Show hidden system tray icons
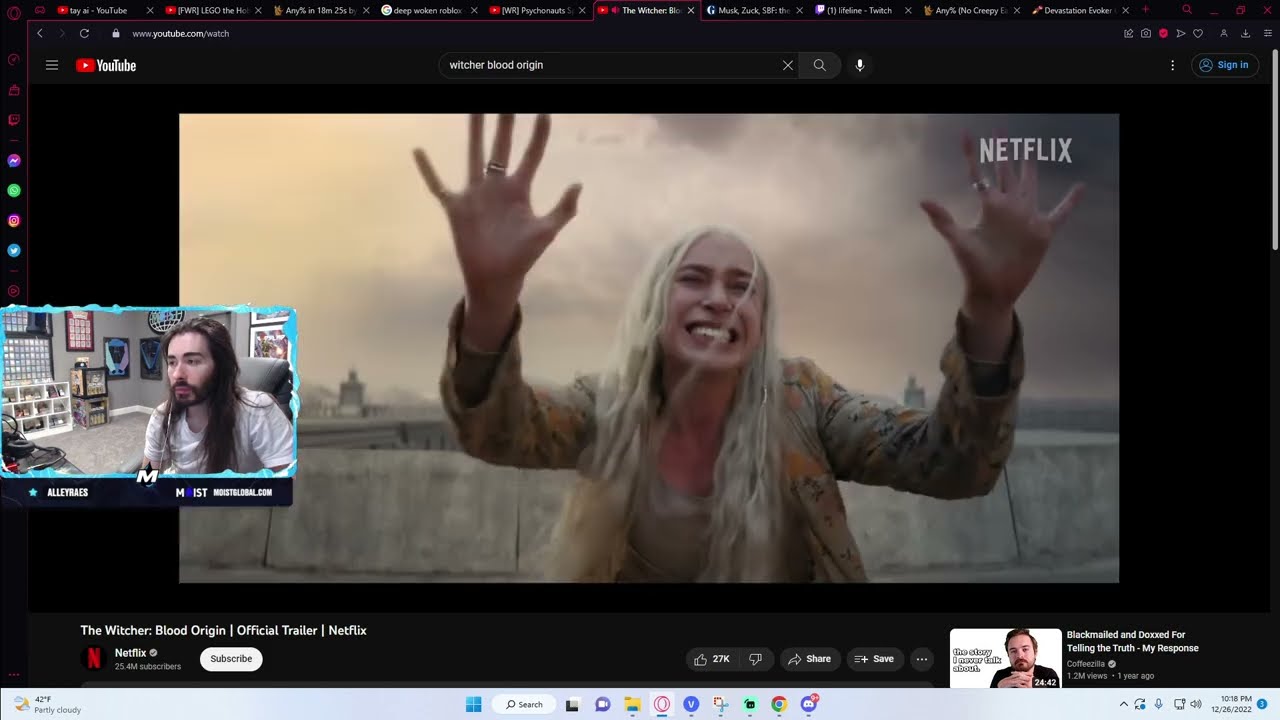 [1123, 704]
